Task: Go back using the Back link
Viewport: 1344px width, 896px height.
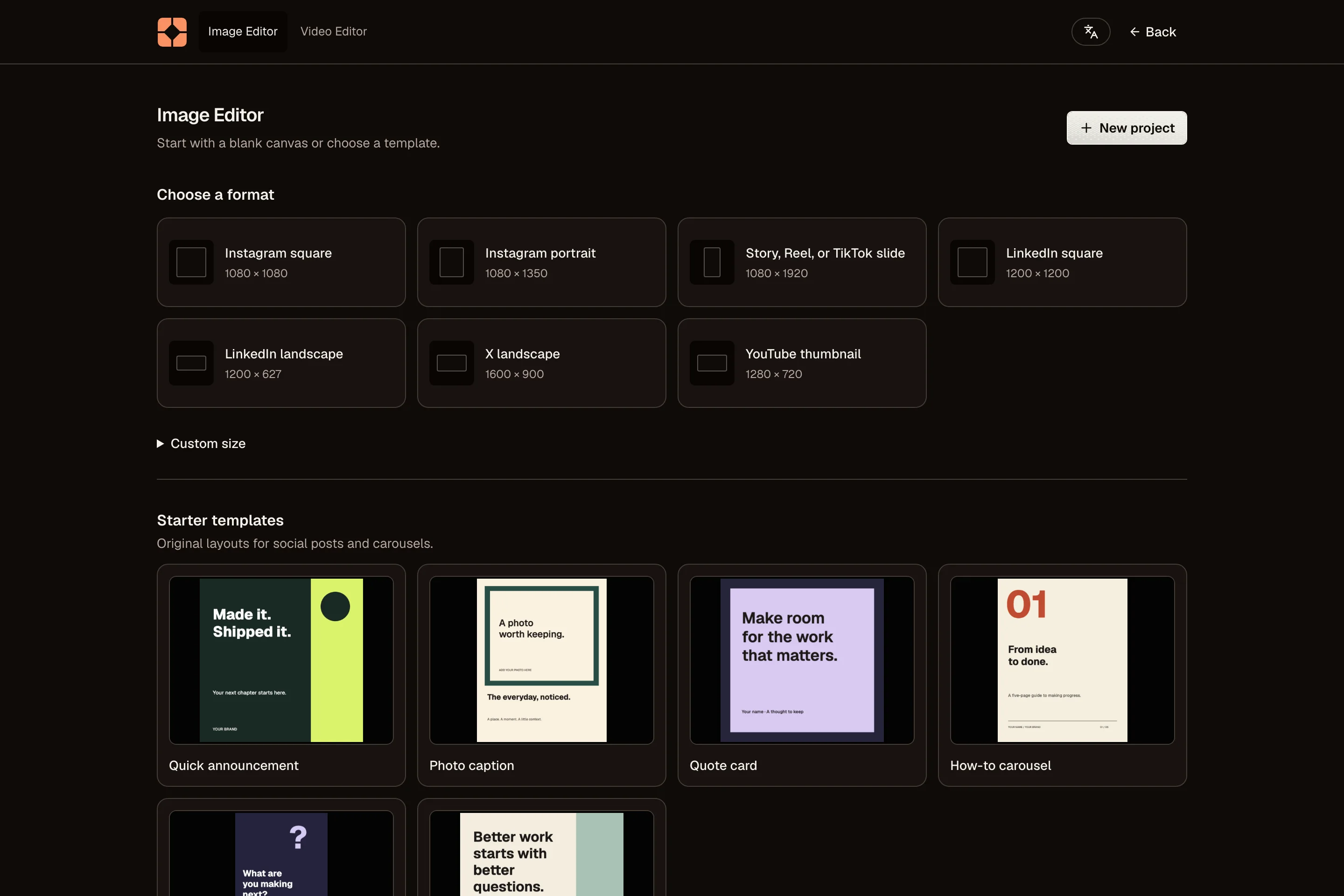Action: coord(1153,32)
